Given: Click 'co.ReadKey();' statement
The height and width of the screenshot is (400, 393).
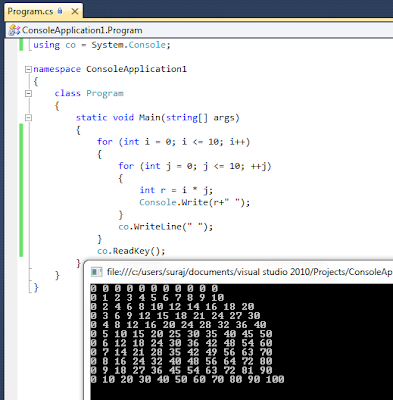Looking at the screenshot, I should click(131, 251).
